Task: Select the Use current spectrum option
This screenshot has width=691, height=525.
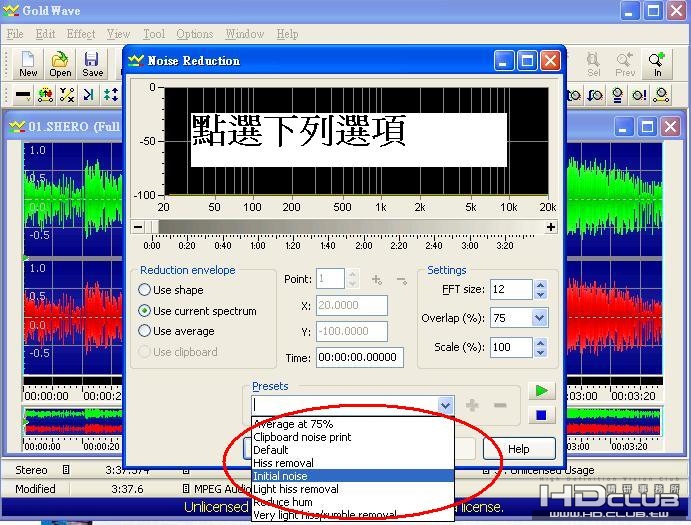Action: (144, 311)
